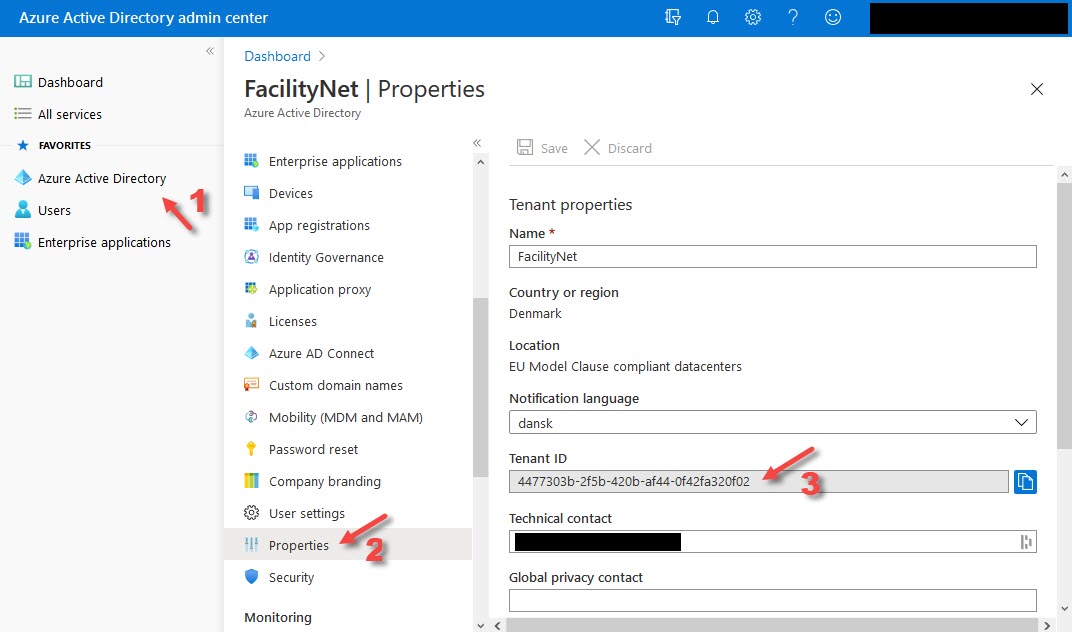1072x632 pixels.
Task: Close the FacilityNet Properties blade
Action: pos(1036,89)
